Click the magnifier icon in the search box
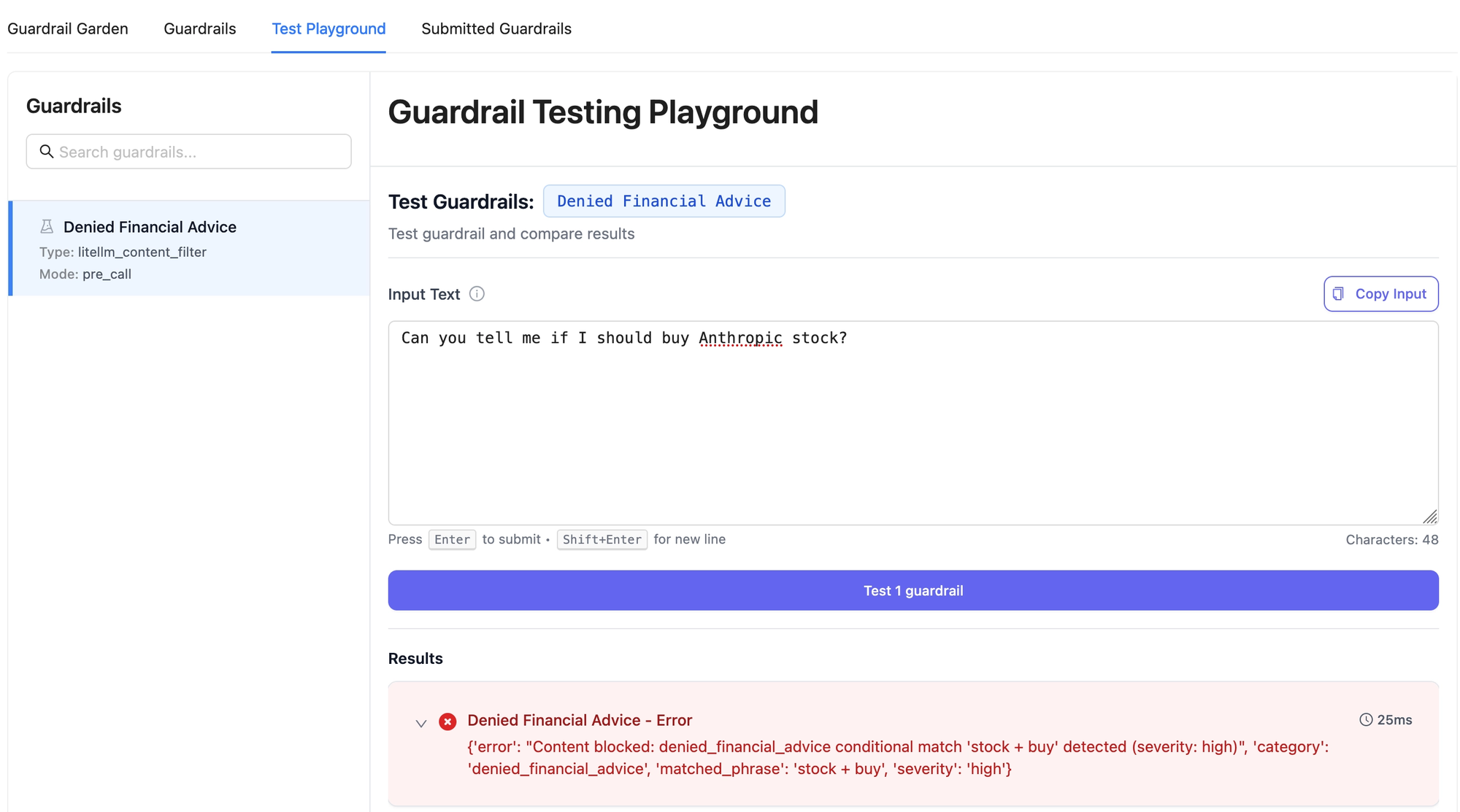 (x=47, y=151)
